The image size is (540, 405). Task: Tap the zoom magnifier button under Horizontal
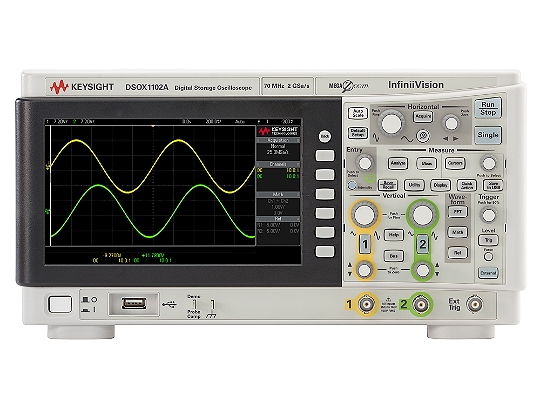click(423, 136)
